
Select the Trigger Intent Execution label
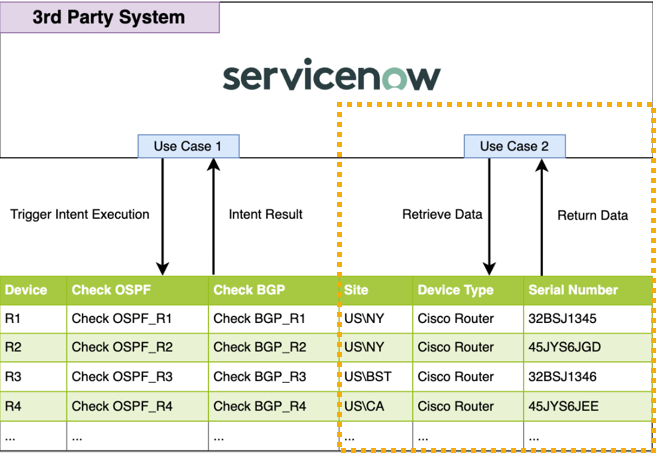(80, 214)
